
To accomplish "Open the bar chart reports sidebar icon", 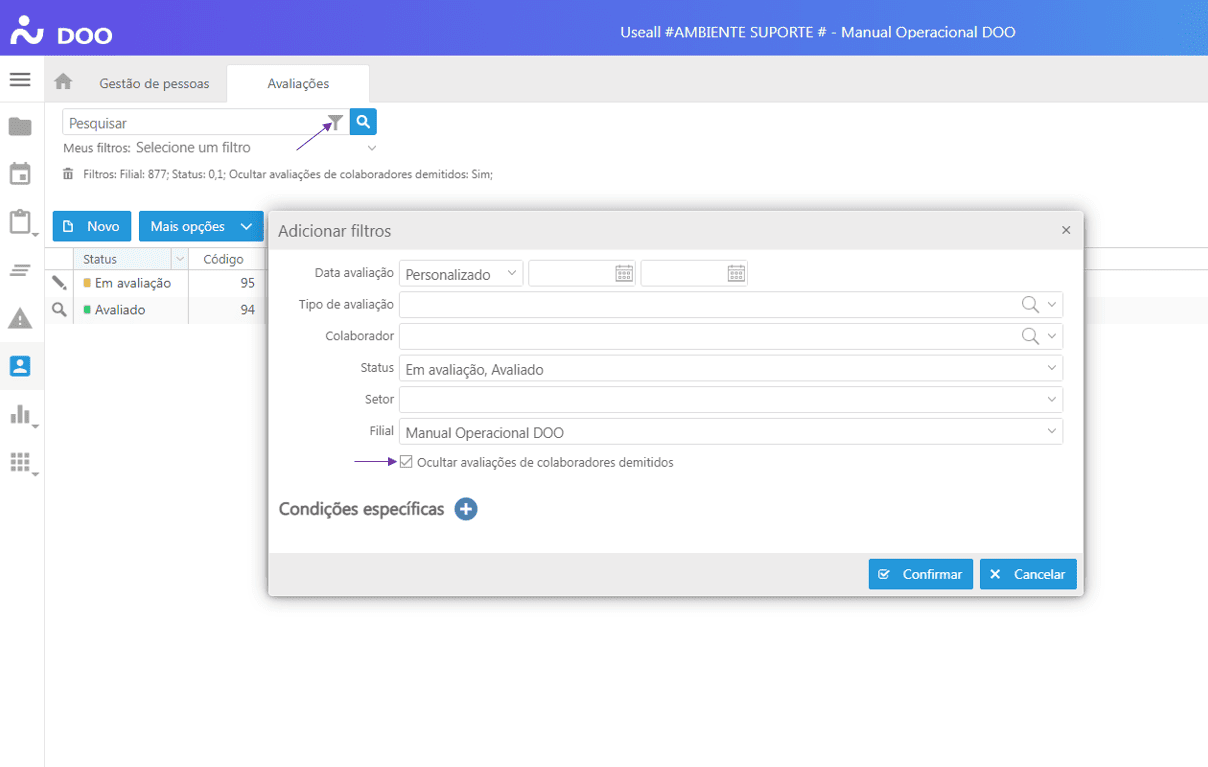I will click(20, 414).
